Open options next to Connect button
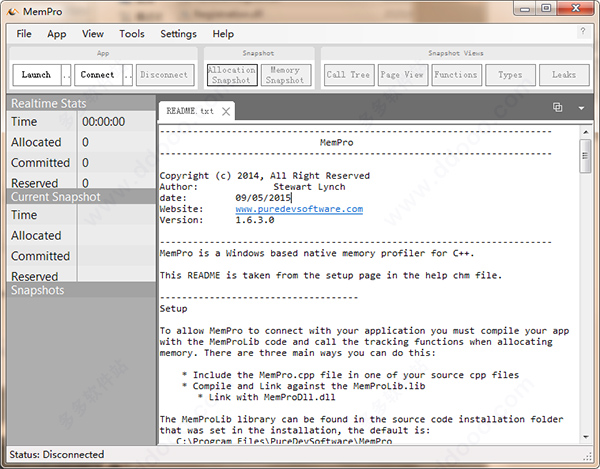 [x=128, y=75]
